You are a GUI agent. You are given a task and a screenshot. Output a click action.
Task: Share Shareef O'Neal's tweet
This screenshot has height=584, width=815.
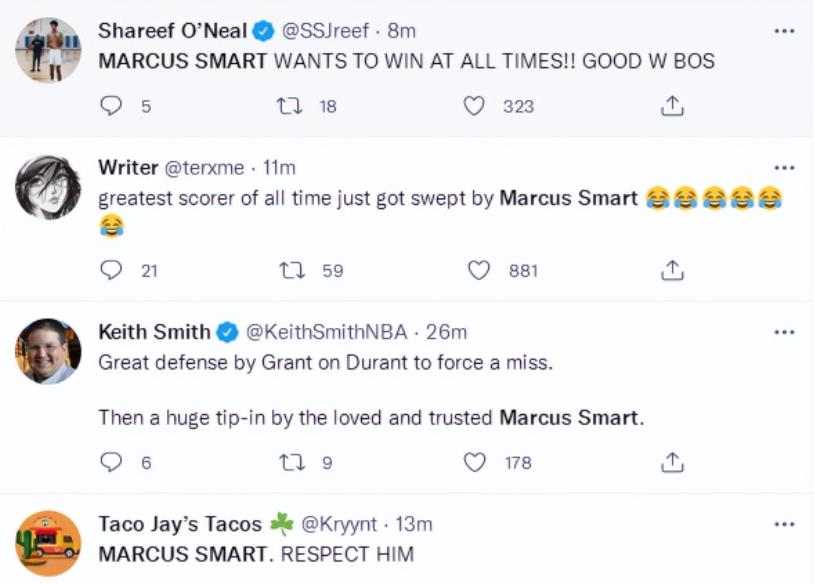pos(673,106)
